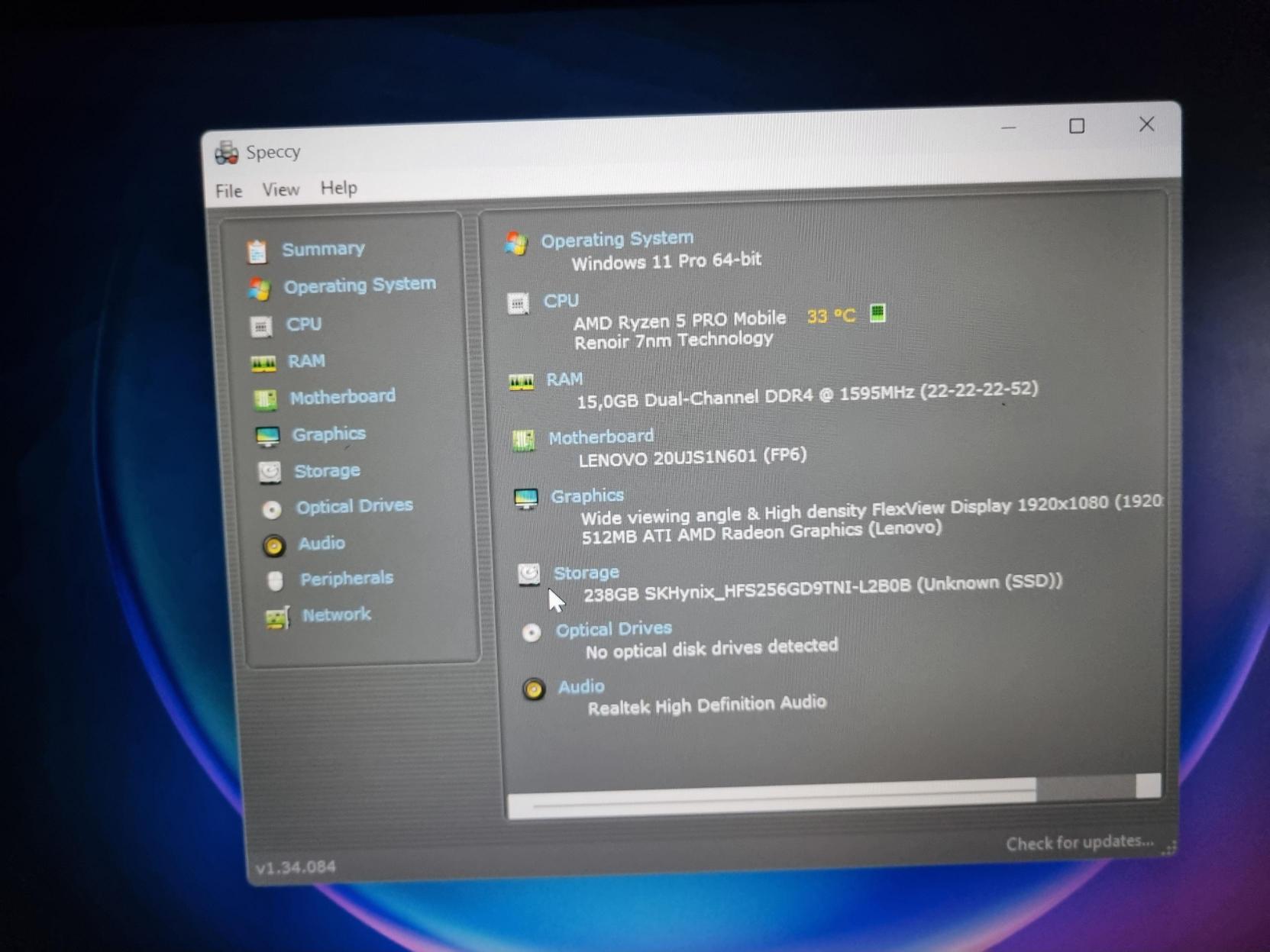
Task: Click the Graphics heading link in summary
Action: click(587, 496)
